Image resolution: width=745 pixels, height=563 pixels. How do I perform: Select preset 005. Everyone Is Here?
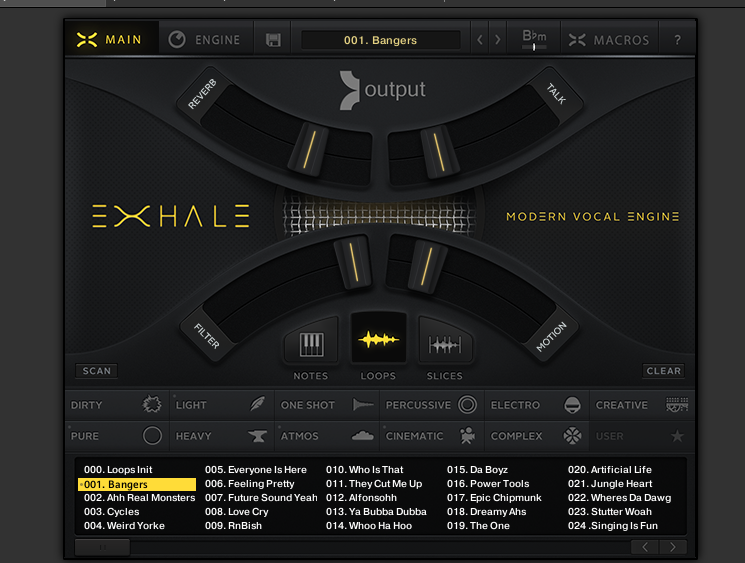point(256,469)
